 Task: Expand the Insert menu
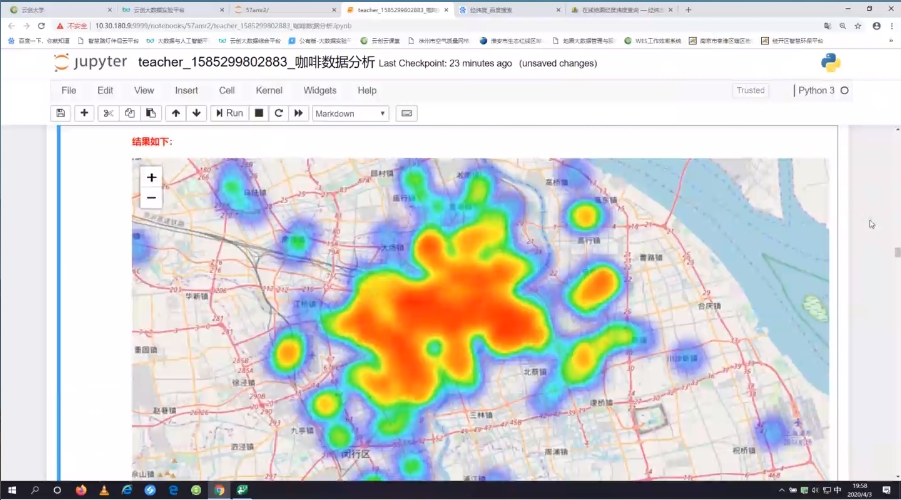click(x=186, y=90)
